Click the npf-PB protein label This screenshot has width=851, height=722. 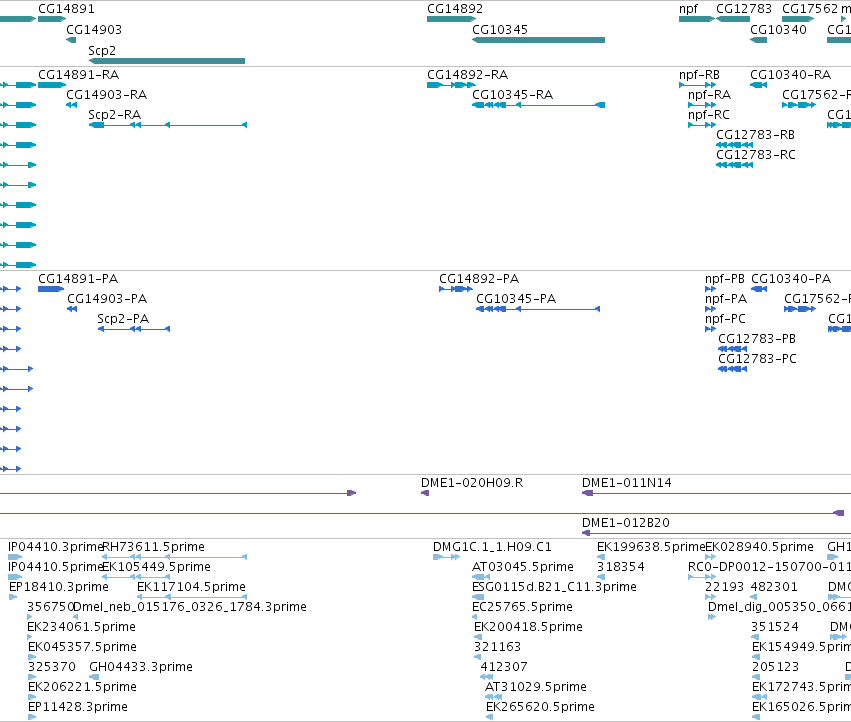pos(725,279)
